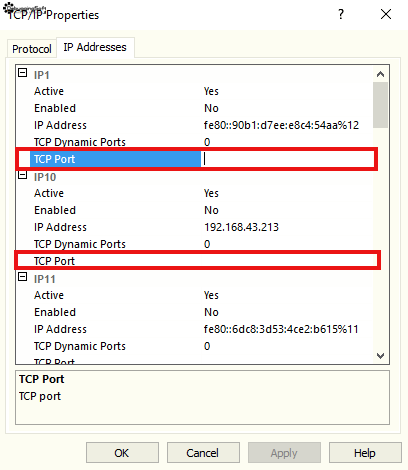Collapse the IP1 section
408x470 pixels.
point(22,73)
